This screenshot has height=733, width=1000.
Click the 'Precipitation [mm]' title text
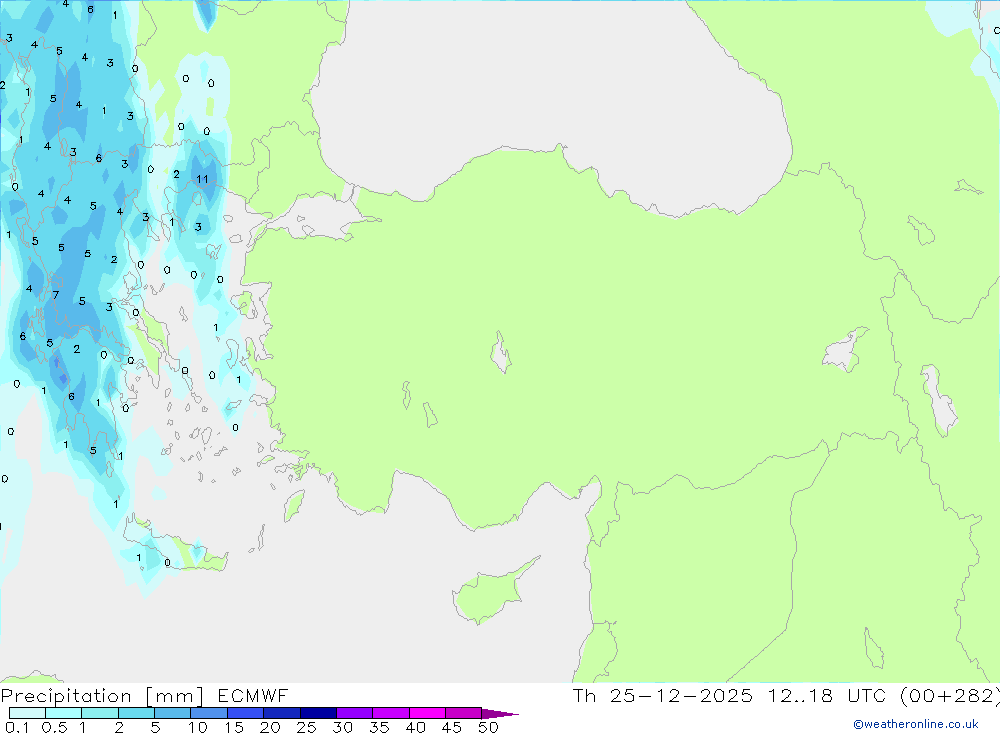point(103,696)
